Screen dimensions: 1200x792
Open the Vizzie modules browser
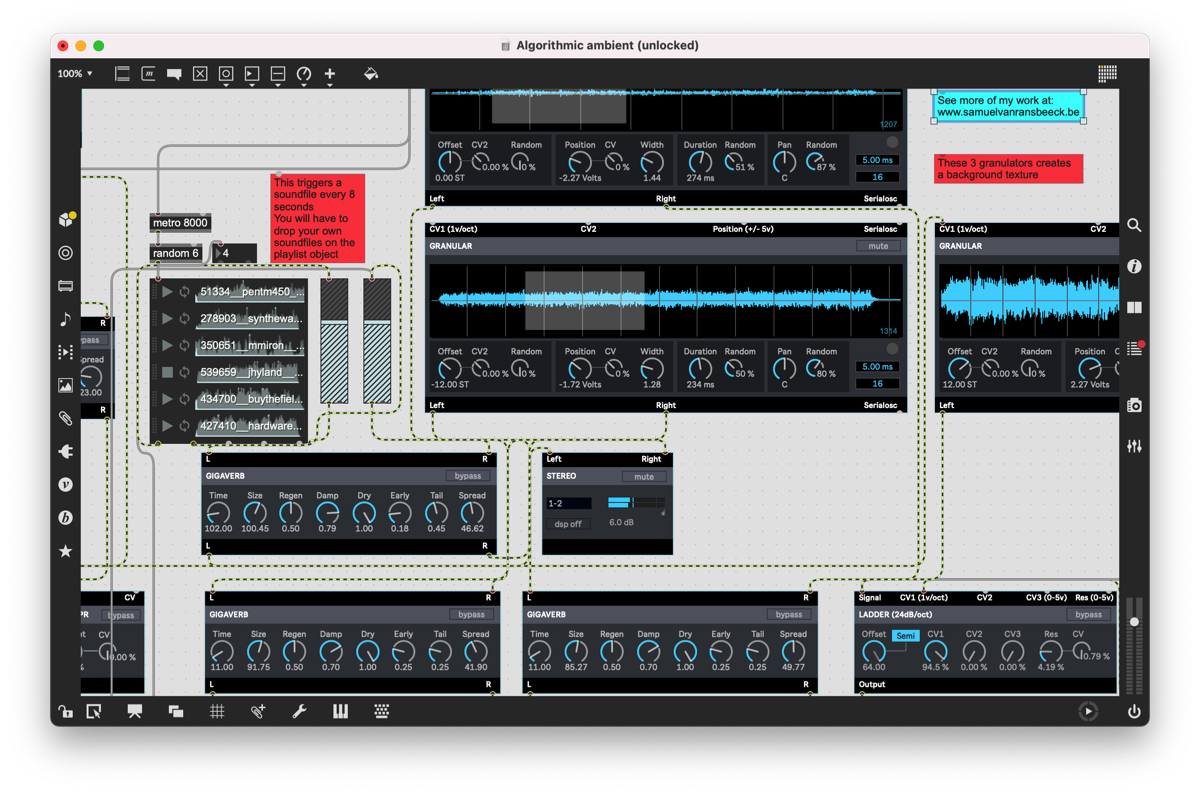click(x=66, y=484)
